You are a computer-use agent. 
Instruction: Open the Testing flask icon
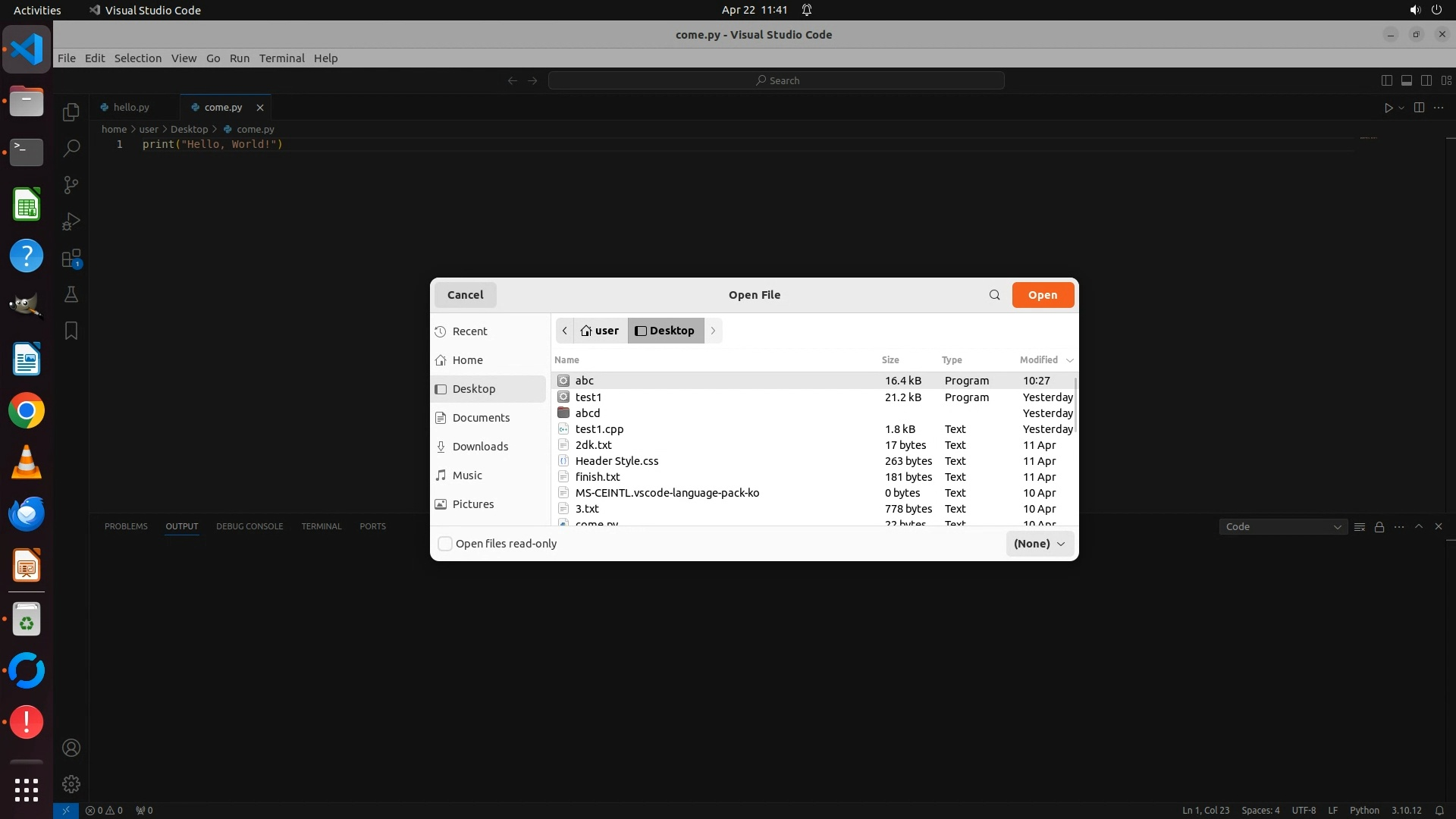coord(71,294)
